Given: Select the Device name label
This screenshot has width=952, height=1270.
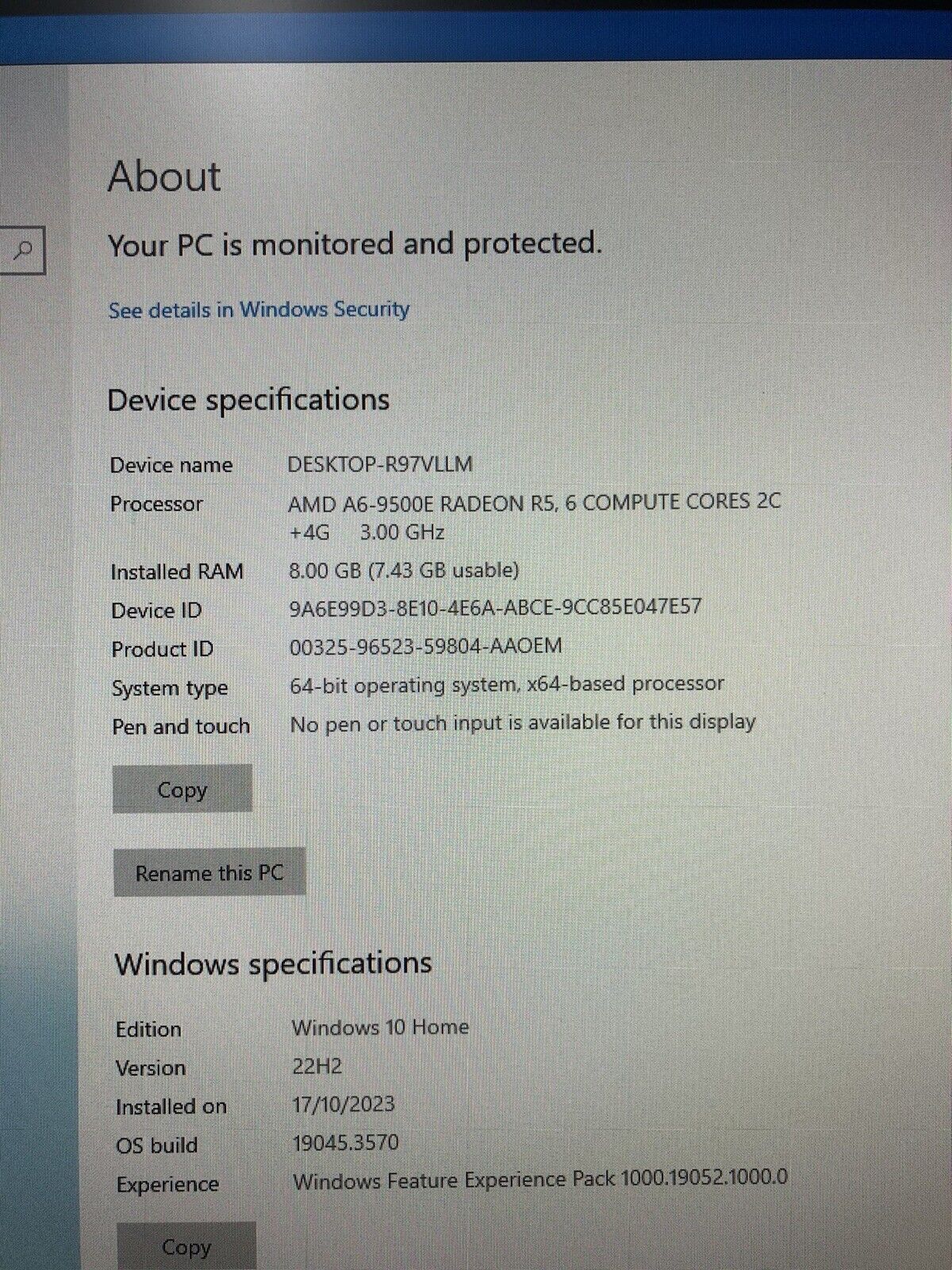Looking at the screenshot, I should 171,465.
